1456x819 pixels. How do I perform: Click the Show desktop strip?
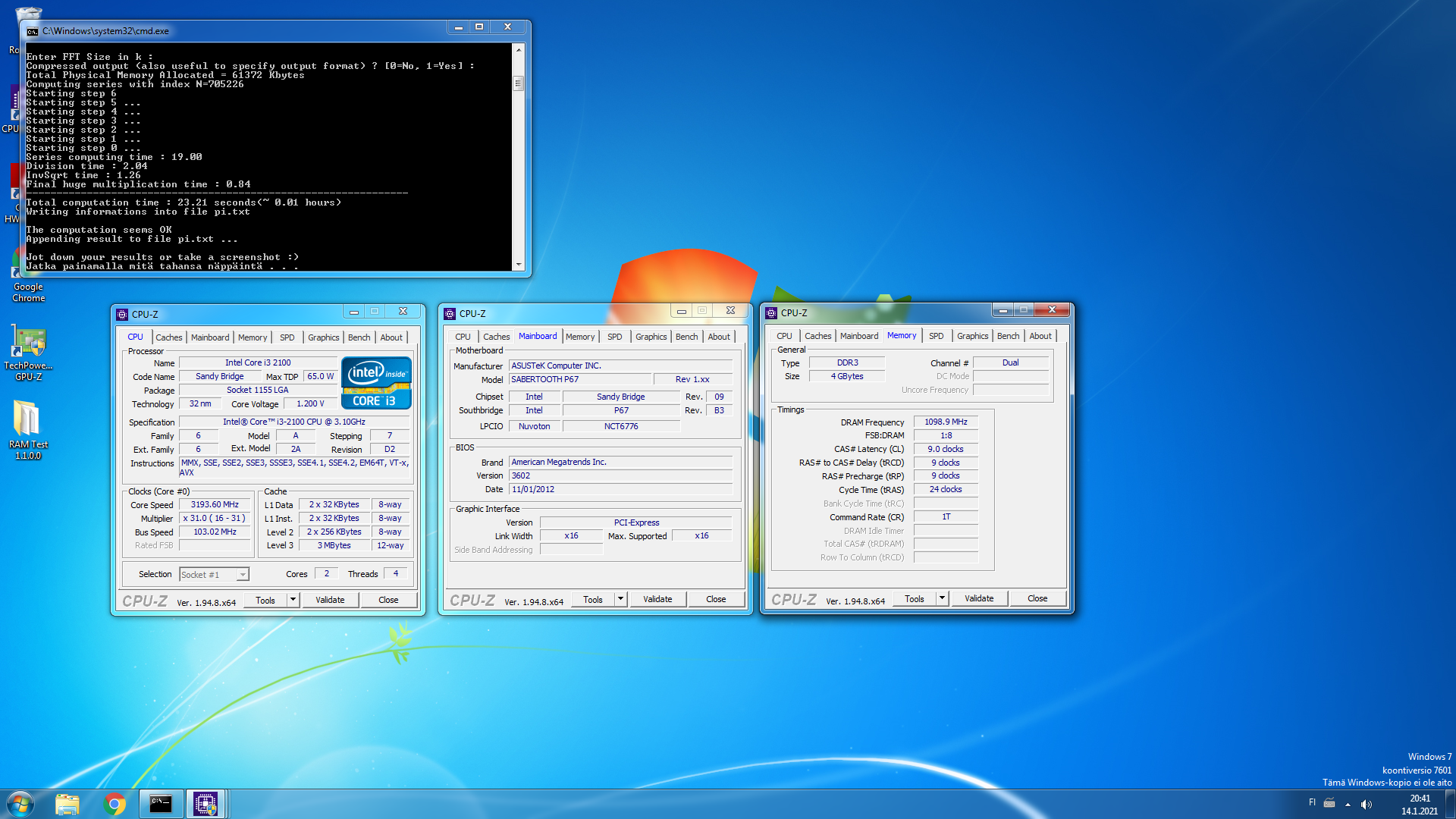[1451, 804]
